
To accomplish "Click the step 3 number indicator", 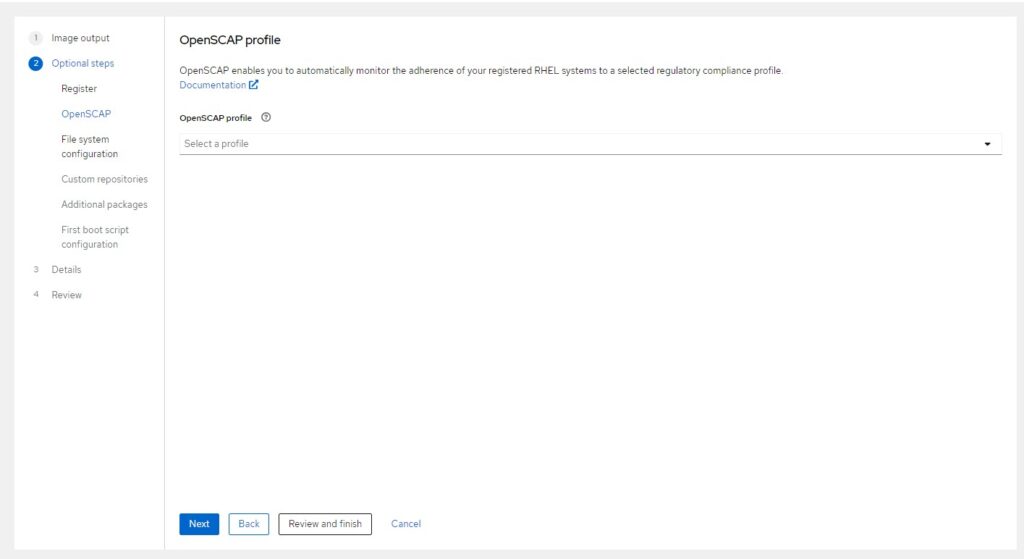I will pyautogui.click(x=36, y=270).
